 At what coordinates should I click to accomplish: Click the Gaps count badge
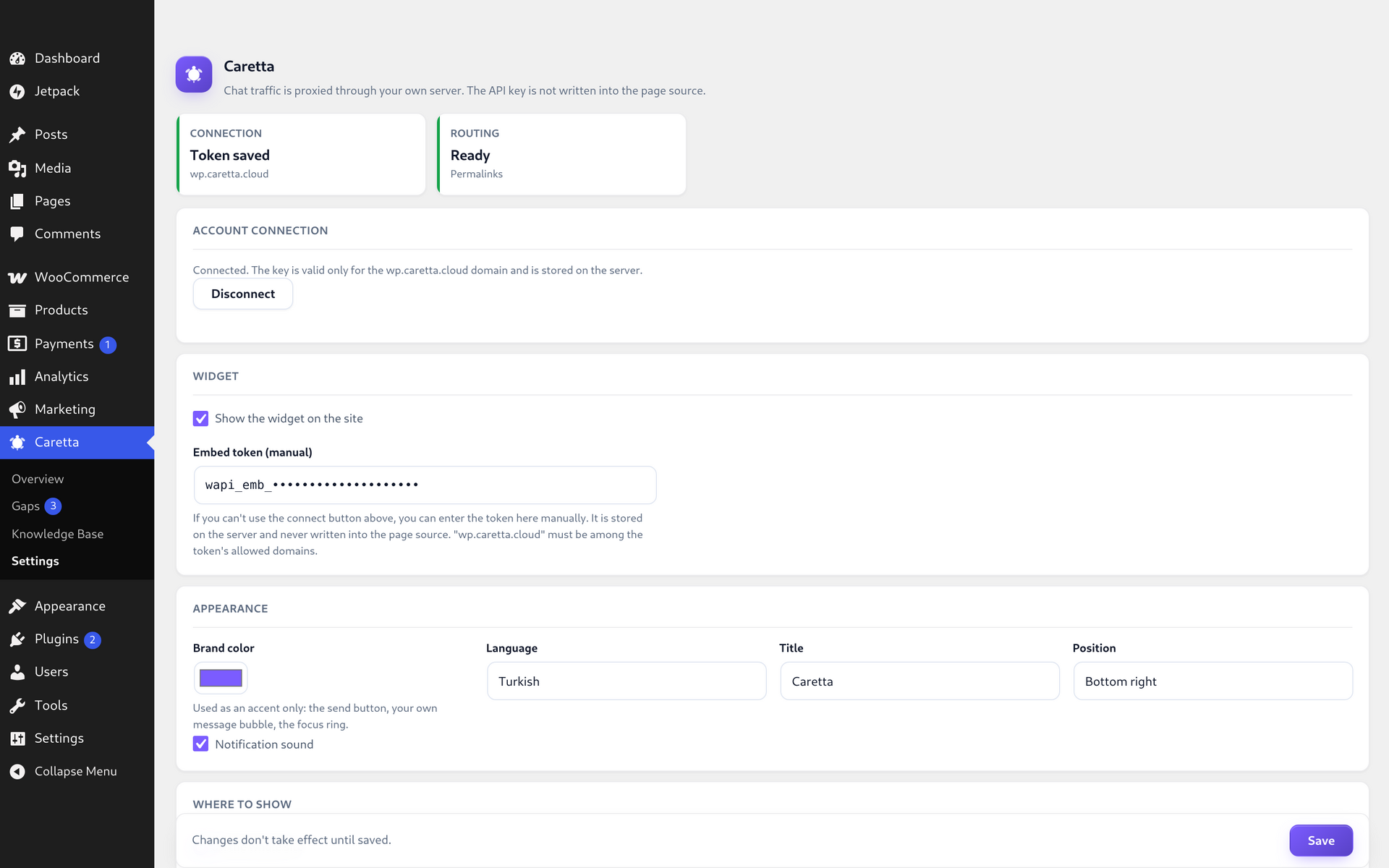(53, 506)
